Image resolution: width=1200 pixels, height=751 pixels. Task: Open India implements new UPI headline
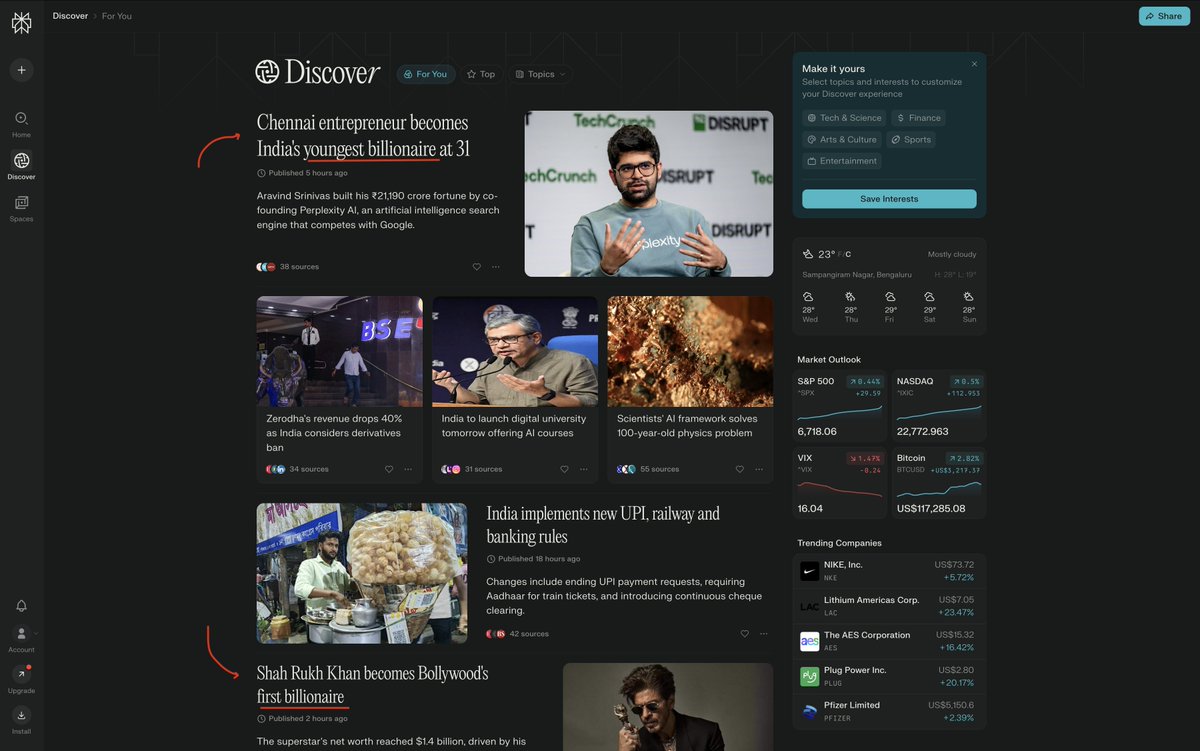pyautogui.click(x=603, y=525)
